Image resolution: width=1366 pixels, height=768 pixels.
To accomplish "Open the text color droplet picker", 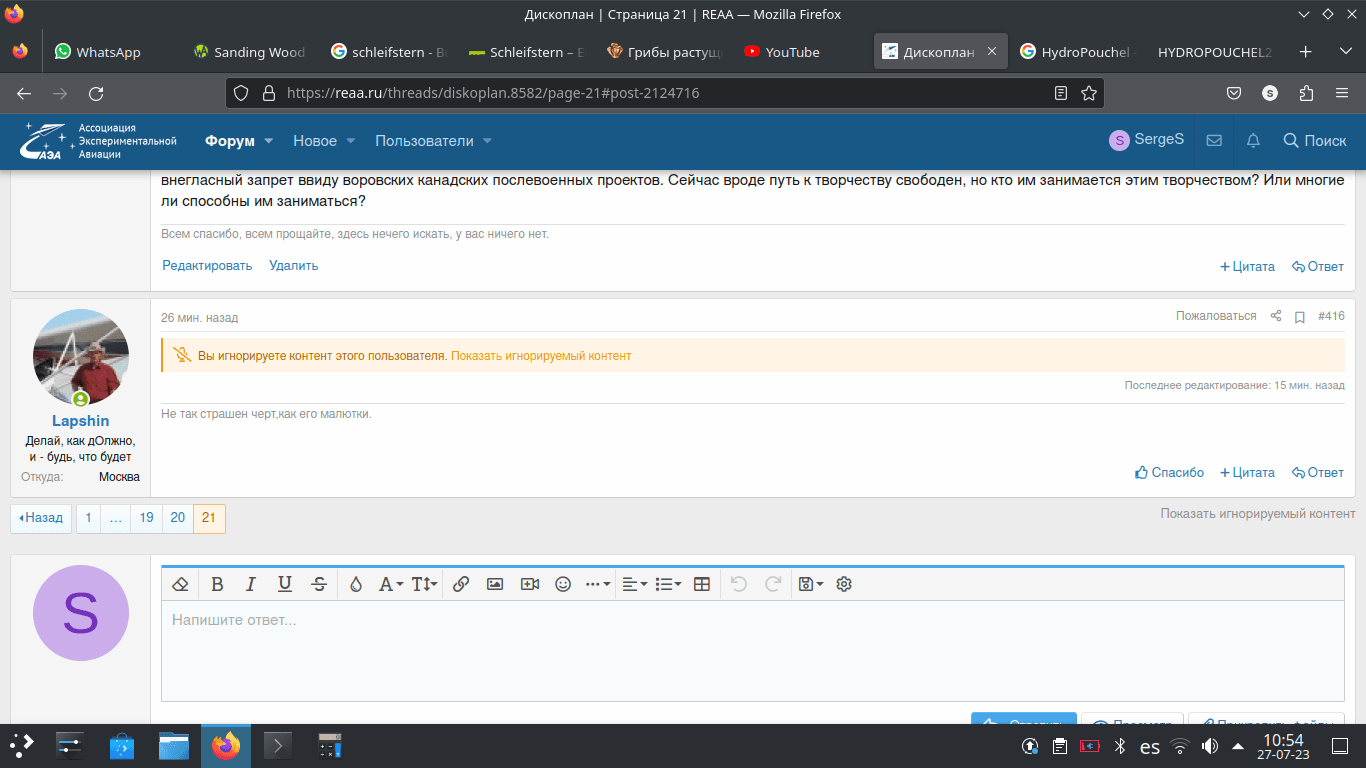I will pos(356,584).
